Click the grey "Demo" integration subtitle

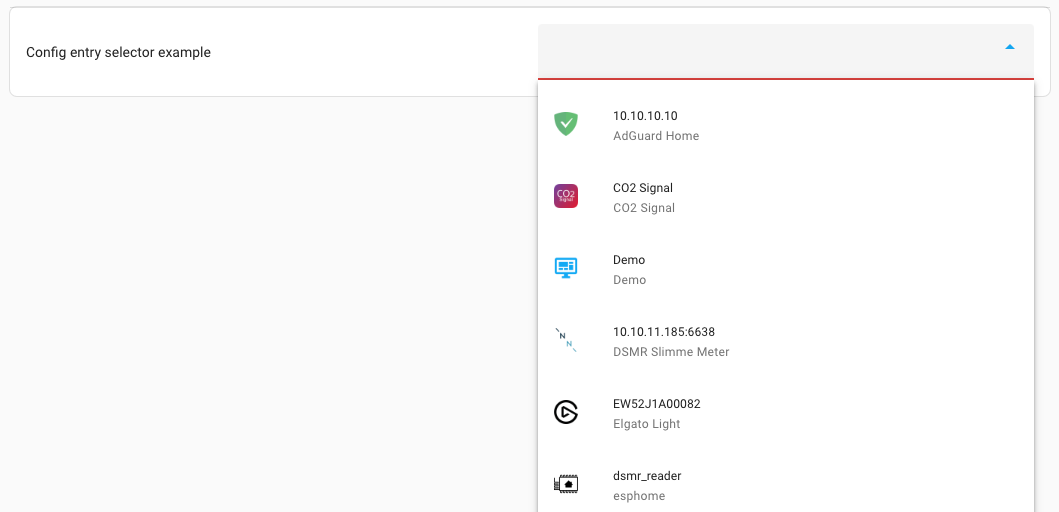pyautogui.click(x=630, y=280)
